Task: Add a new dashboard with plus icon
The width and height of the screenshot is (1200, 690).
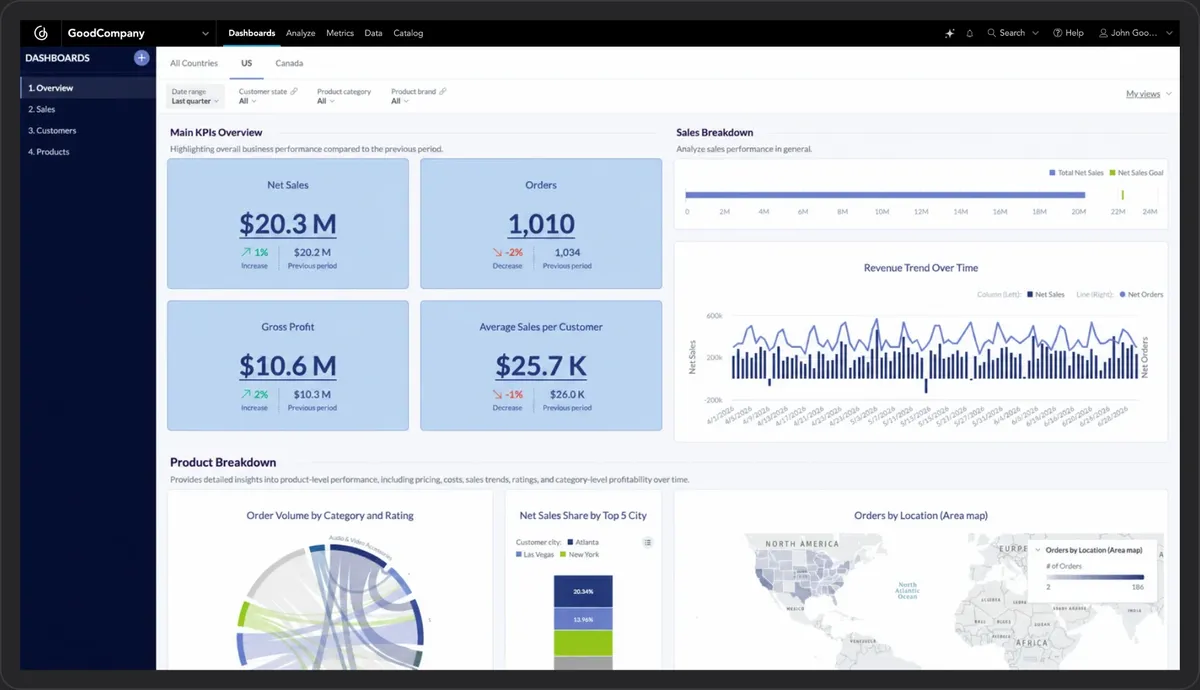Action: 141,58
